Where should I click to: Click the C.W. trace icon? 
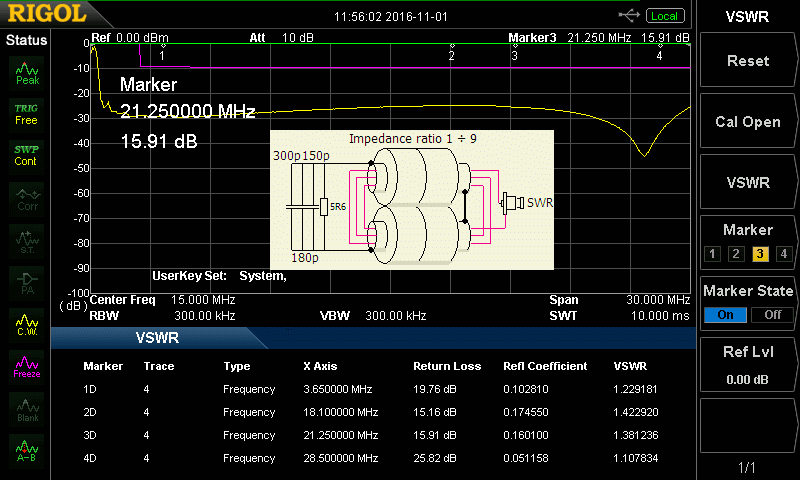tap(27, 324)
